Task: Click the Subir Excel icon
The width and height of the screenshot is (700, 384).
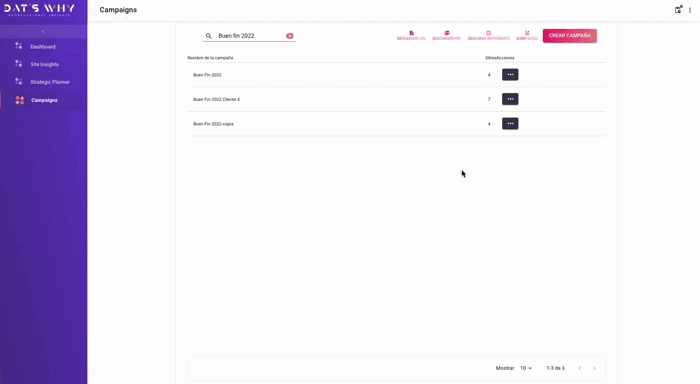Action: [527, 33]
